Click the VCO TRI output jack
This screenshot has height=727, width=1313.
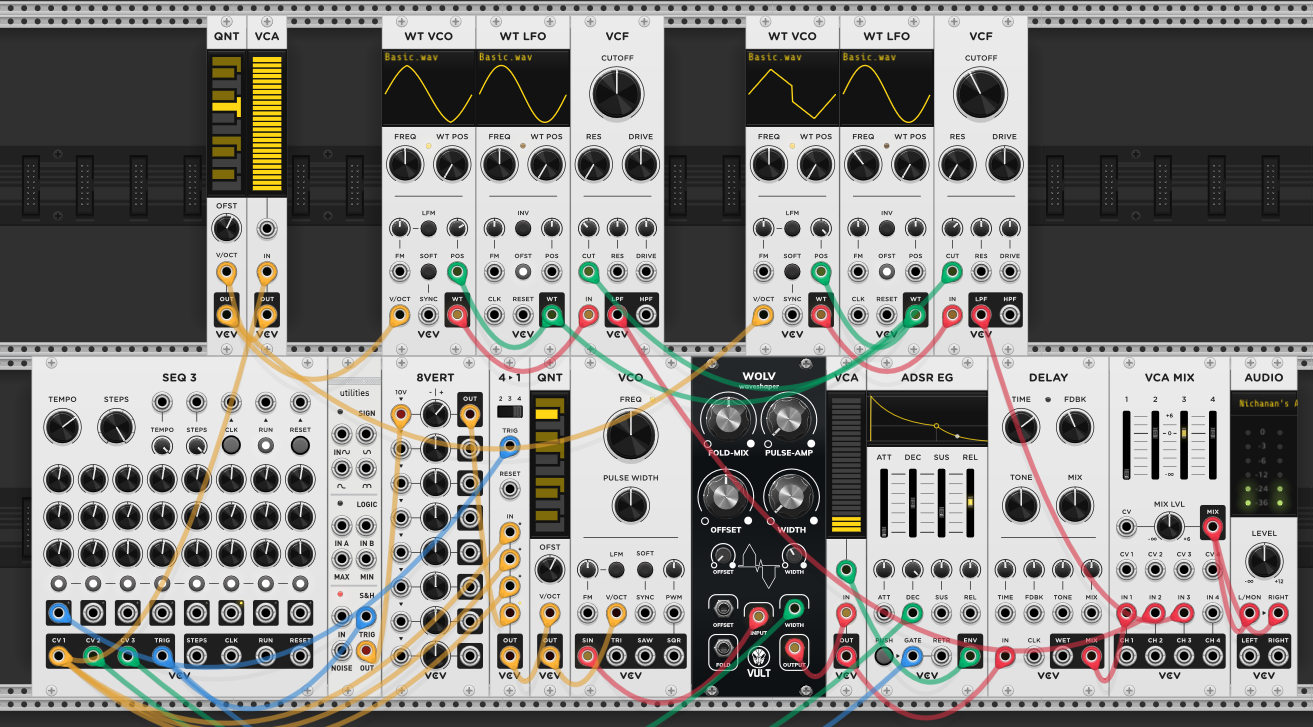pyautogui.click(x=616, y=656)
